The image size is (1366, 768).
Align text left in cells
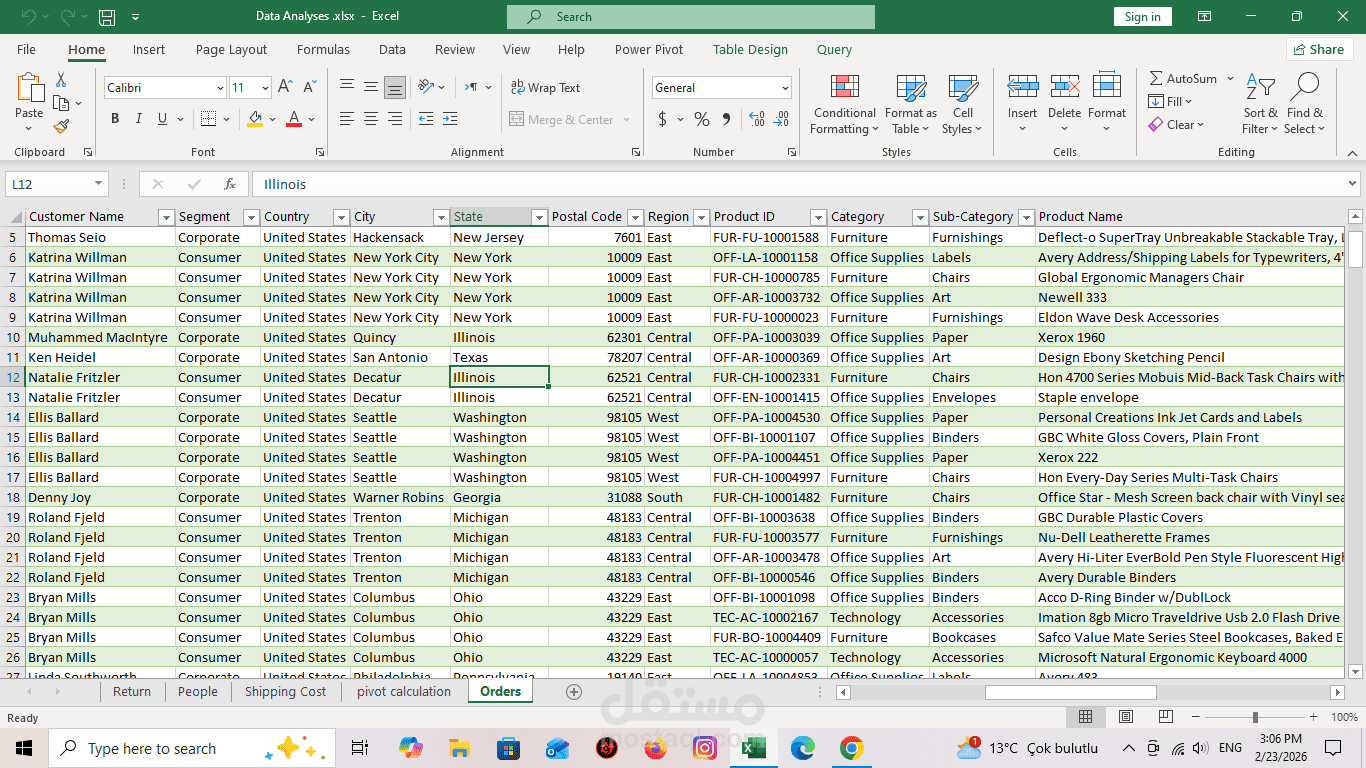[x=347, y=119]
